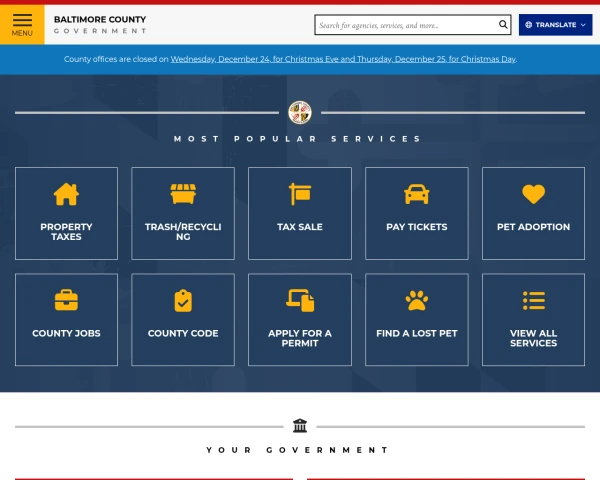
Task: Click the Pay Tickets car icon
Action: tap(416, 194)
